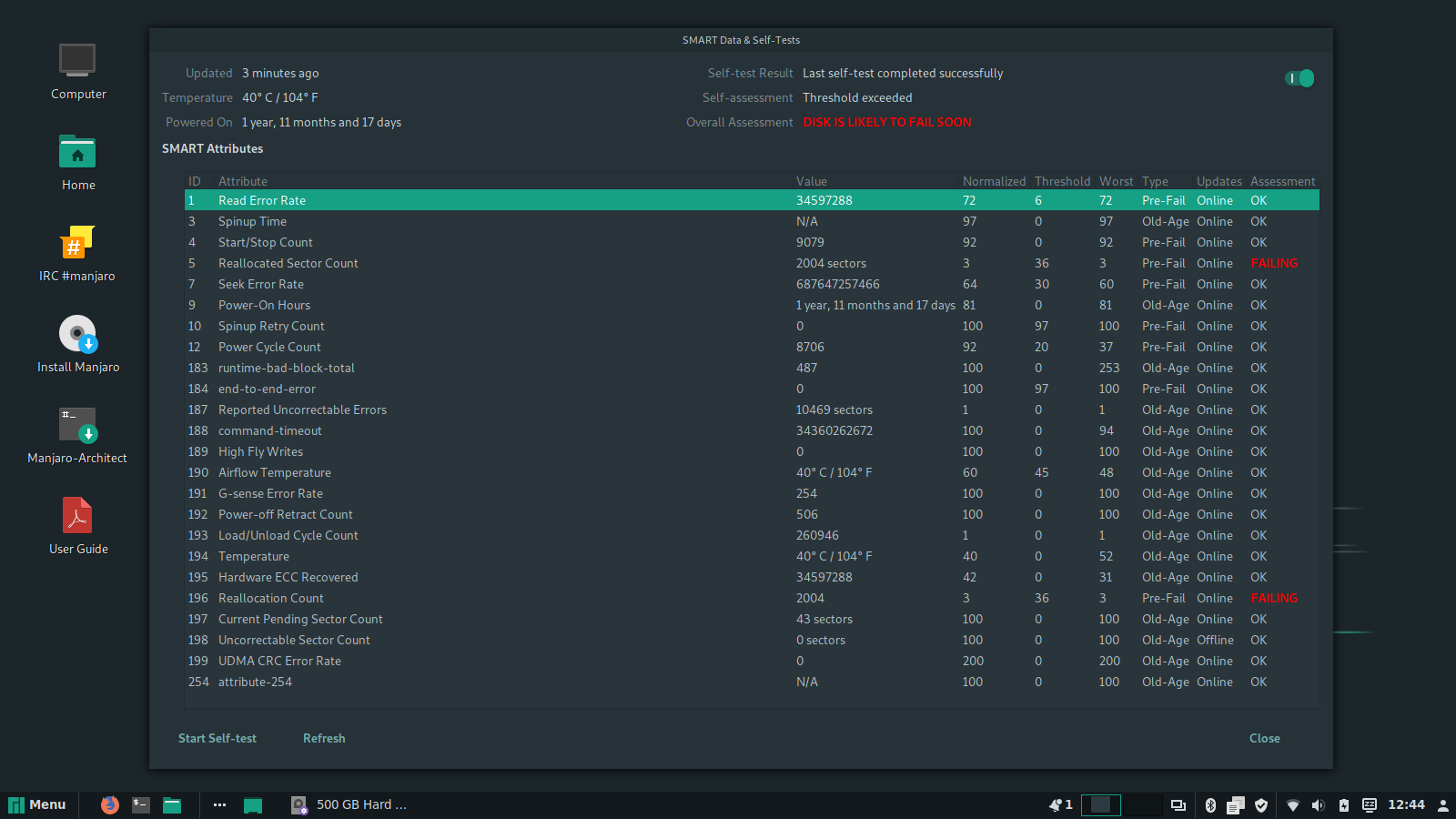Select the Reported Uncorrectable Errors row
The height and width of the screenshot is (819, 1456).
point(752,409)
